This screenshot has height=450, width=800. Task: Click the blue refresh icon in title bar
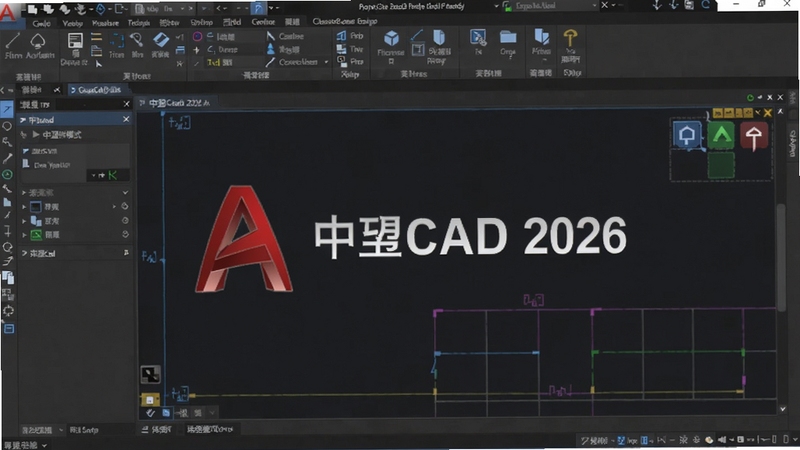point(706,5)
